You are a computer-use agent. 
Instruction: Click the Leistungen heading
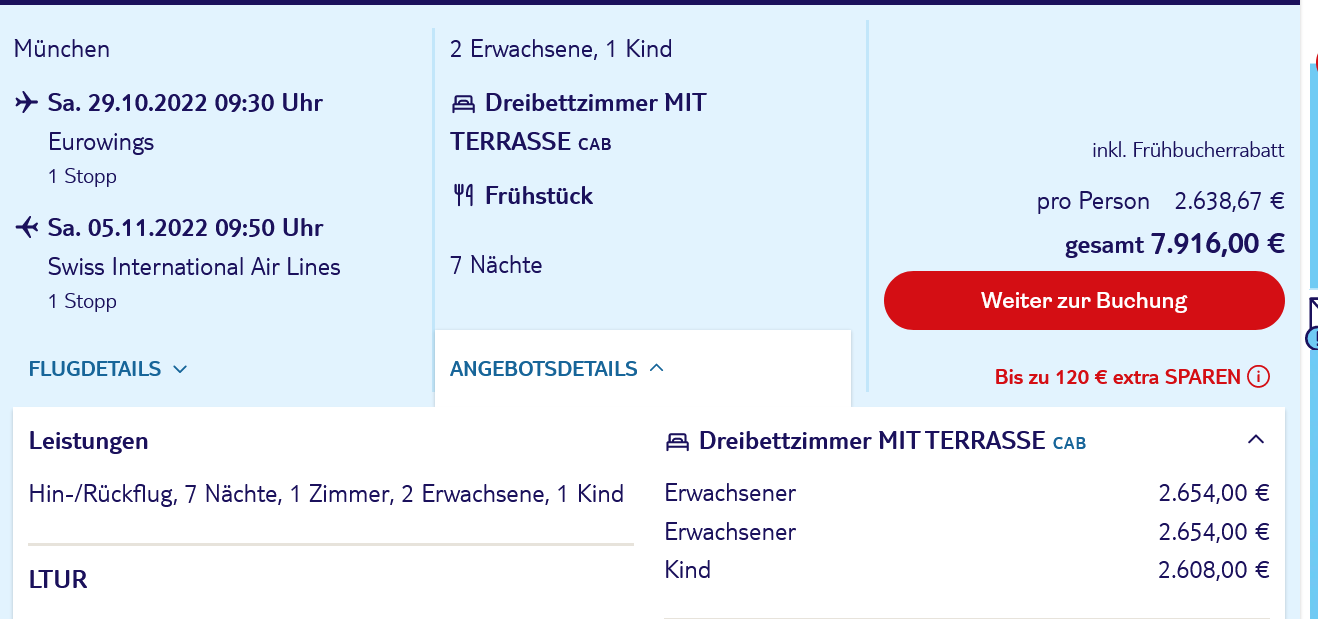(x=89, y=441)
